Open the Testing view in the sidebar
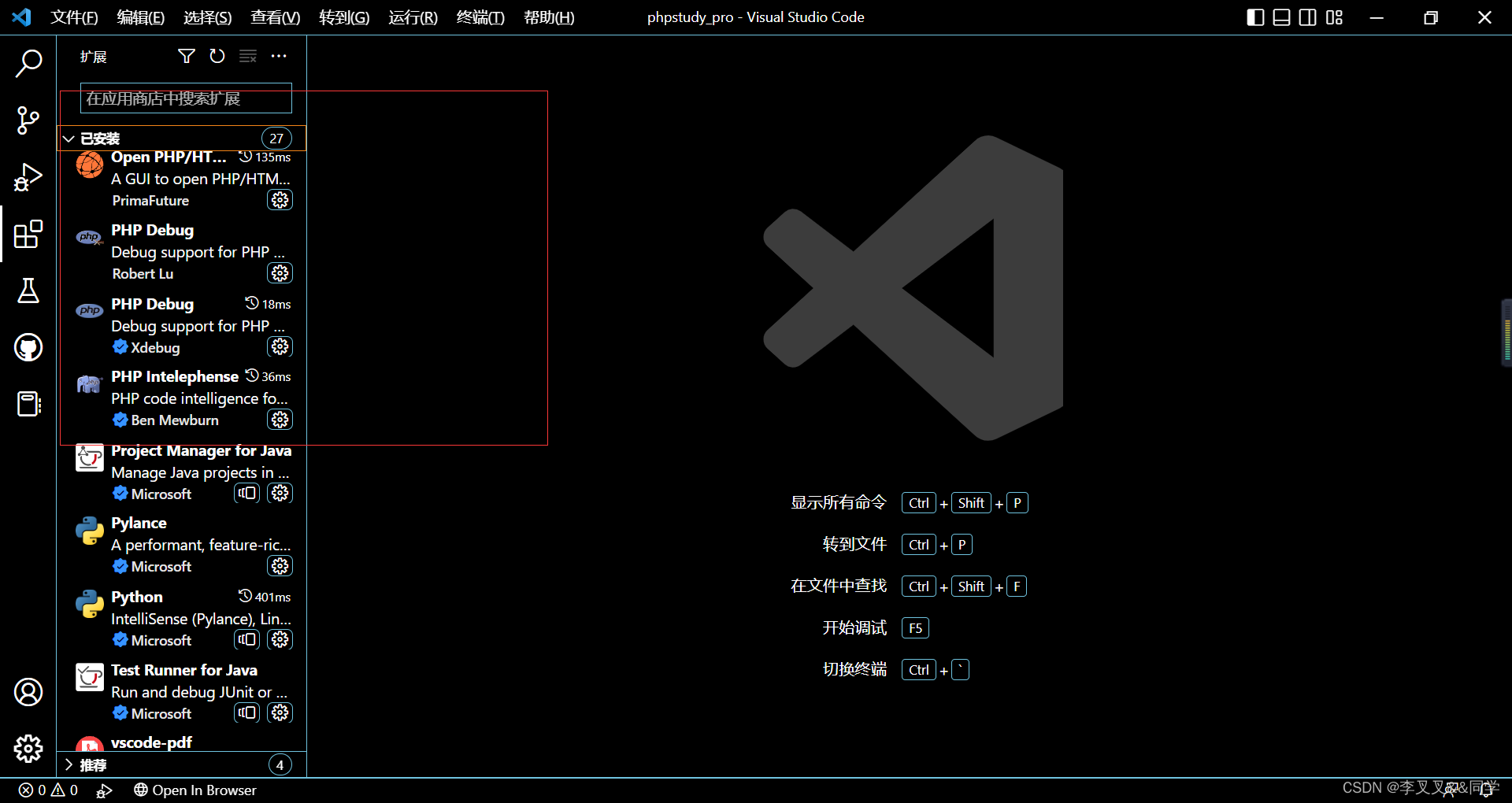This screenshot has height=803, width=1512. (x=28, y=291)
